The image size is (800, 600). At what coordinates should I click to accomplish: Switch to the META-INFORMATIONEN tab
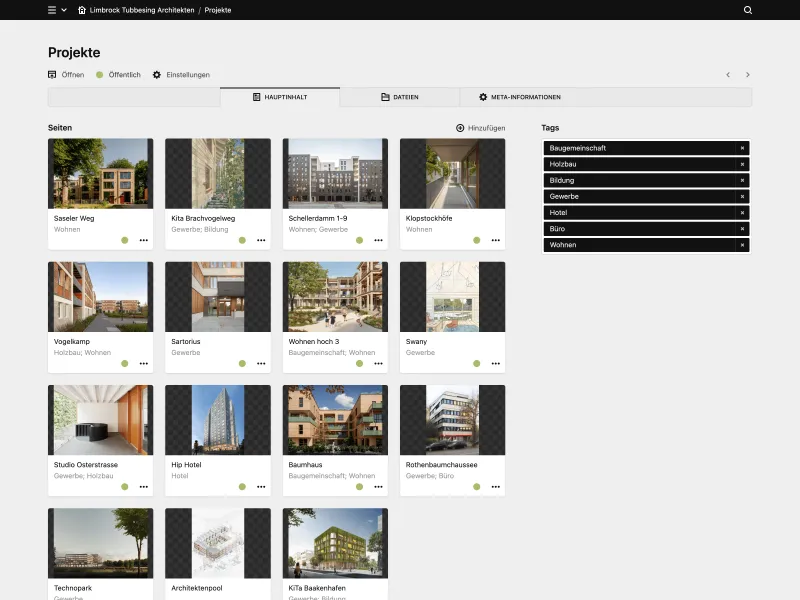coord(520,97)
